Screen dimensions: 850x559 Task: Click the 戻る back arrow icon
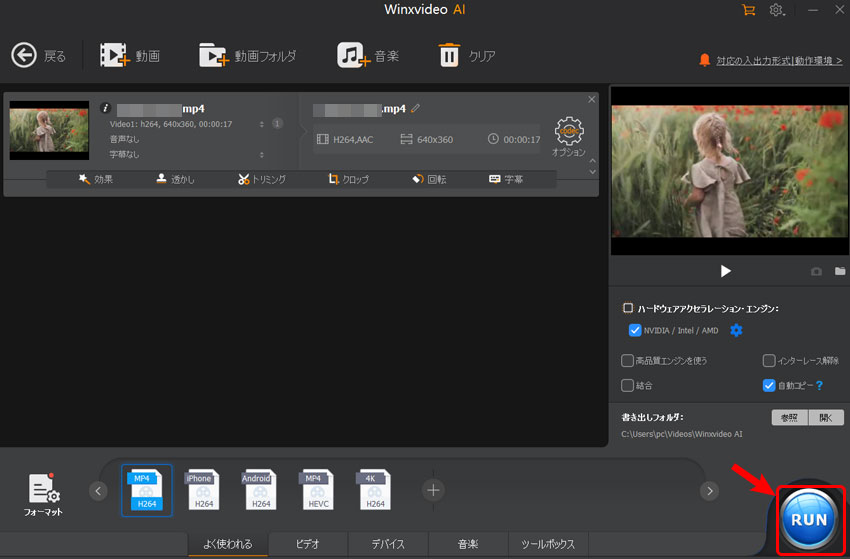(24, 56)
